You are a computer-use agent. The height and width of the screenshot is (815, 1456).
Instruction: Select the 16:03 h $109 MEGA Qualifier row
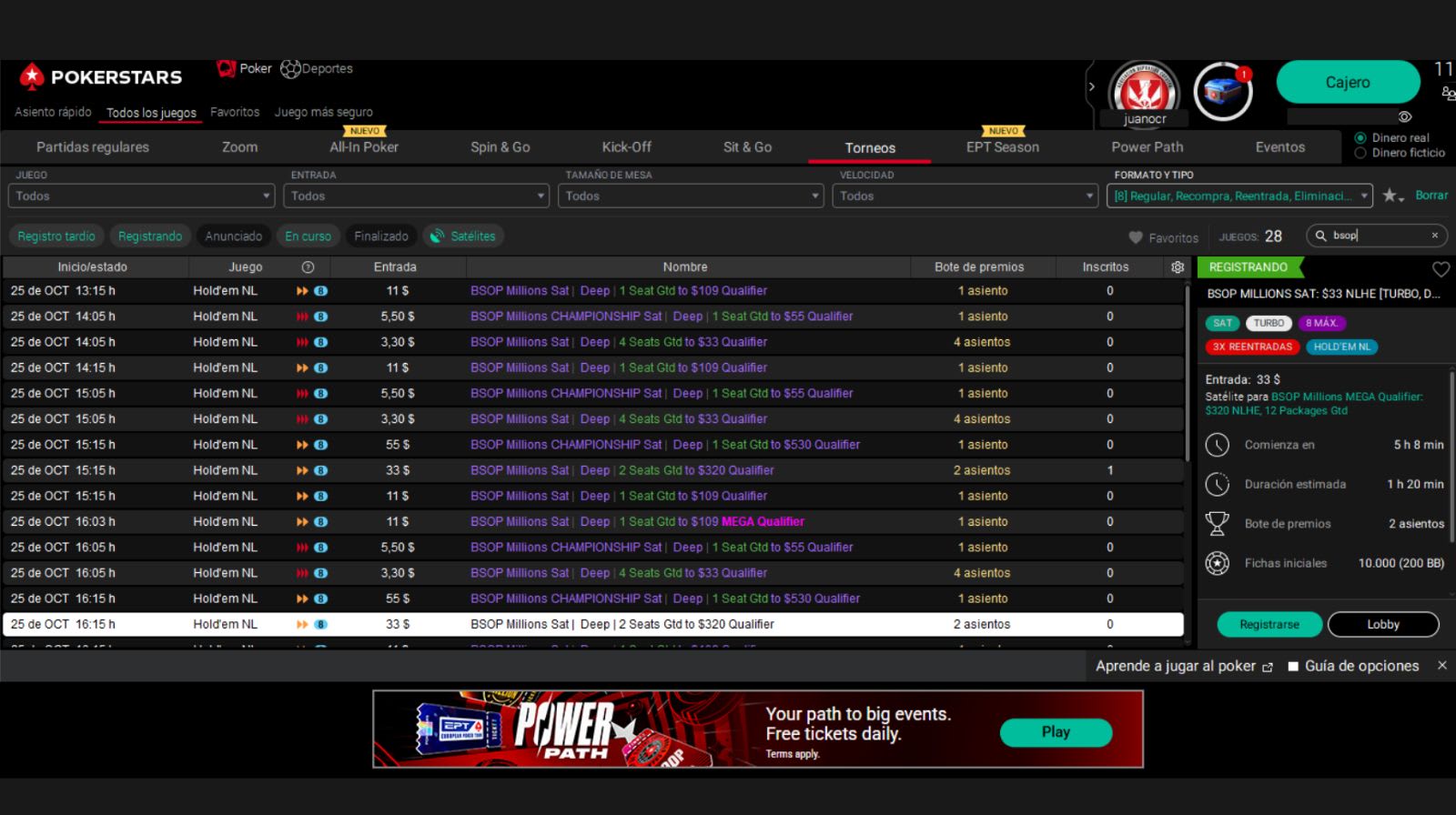[x=593, y=522]
